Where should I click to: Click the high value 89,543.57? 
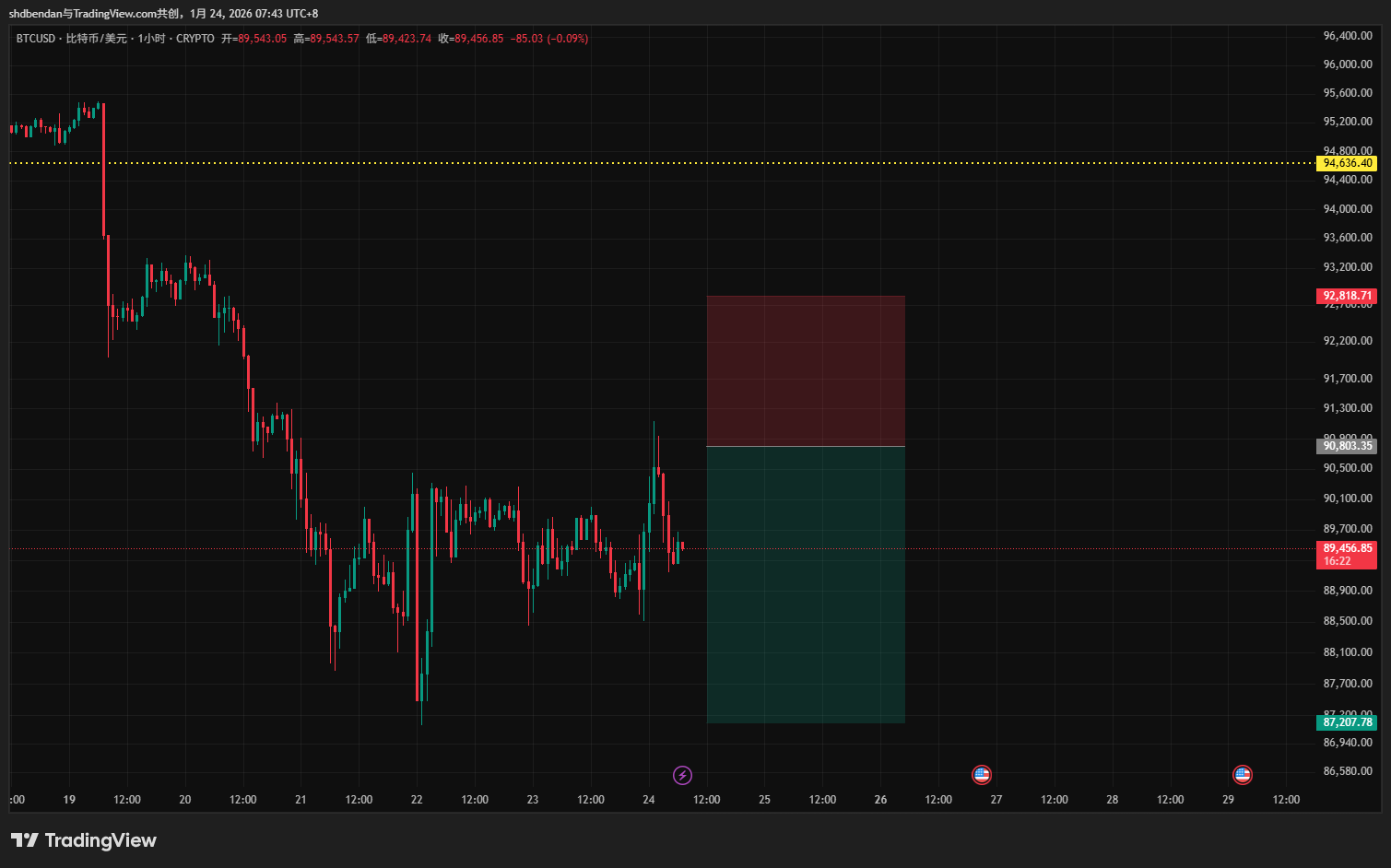335,39
